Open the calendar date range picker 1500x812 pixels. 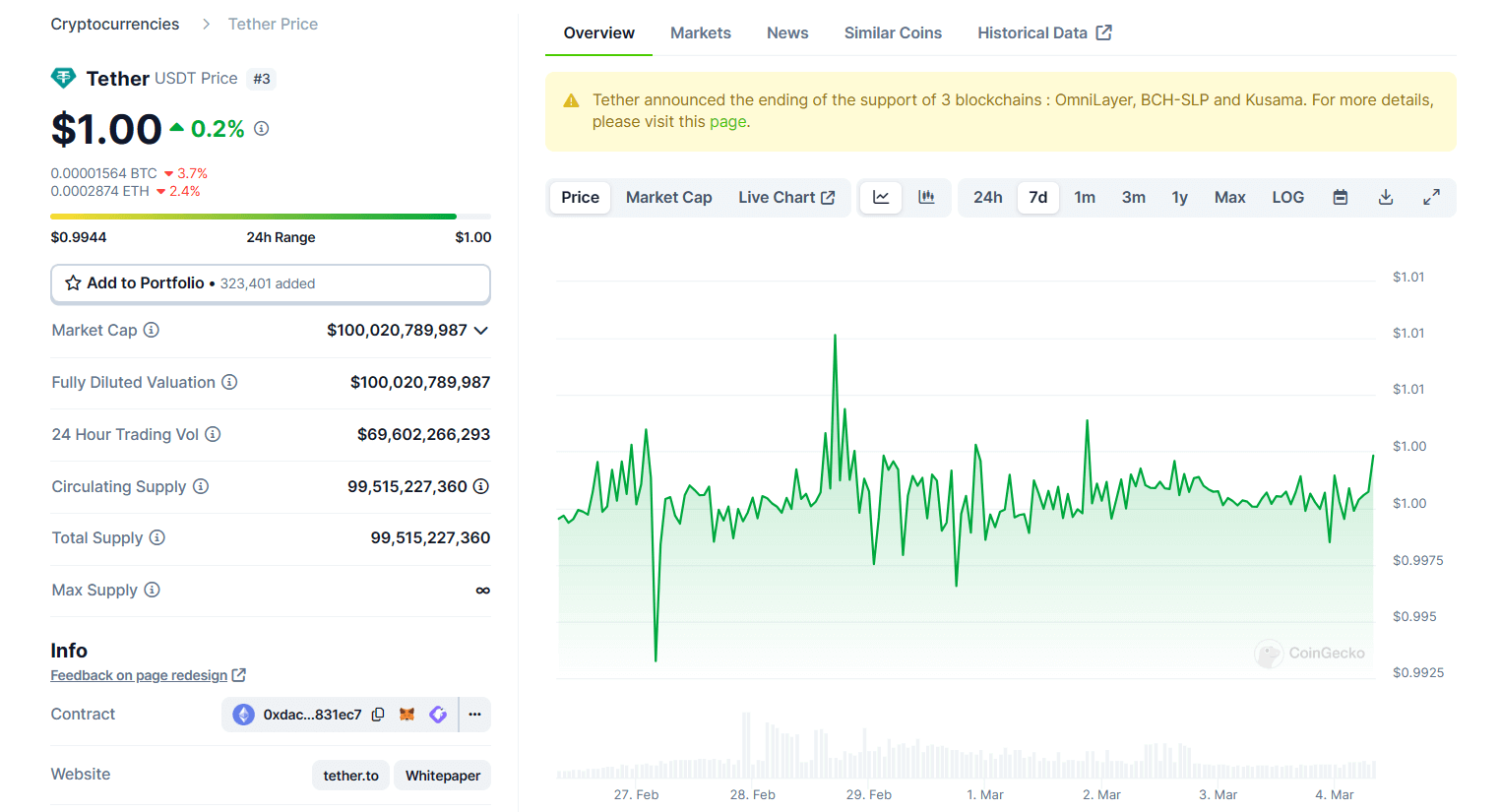[x=1340, y=197]
